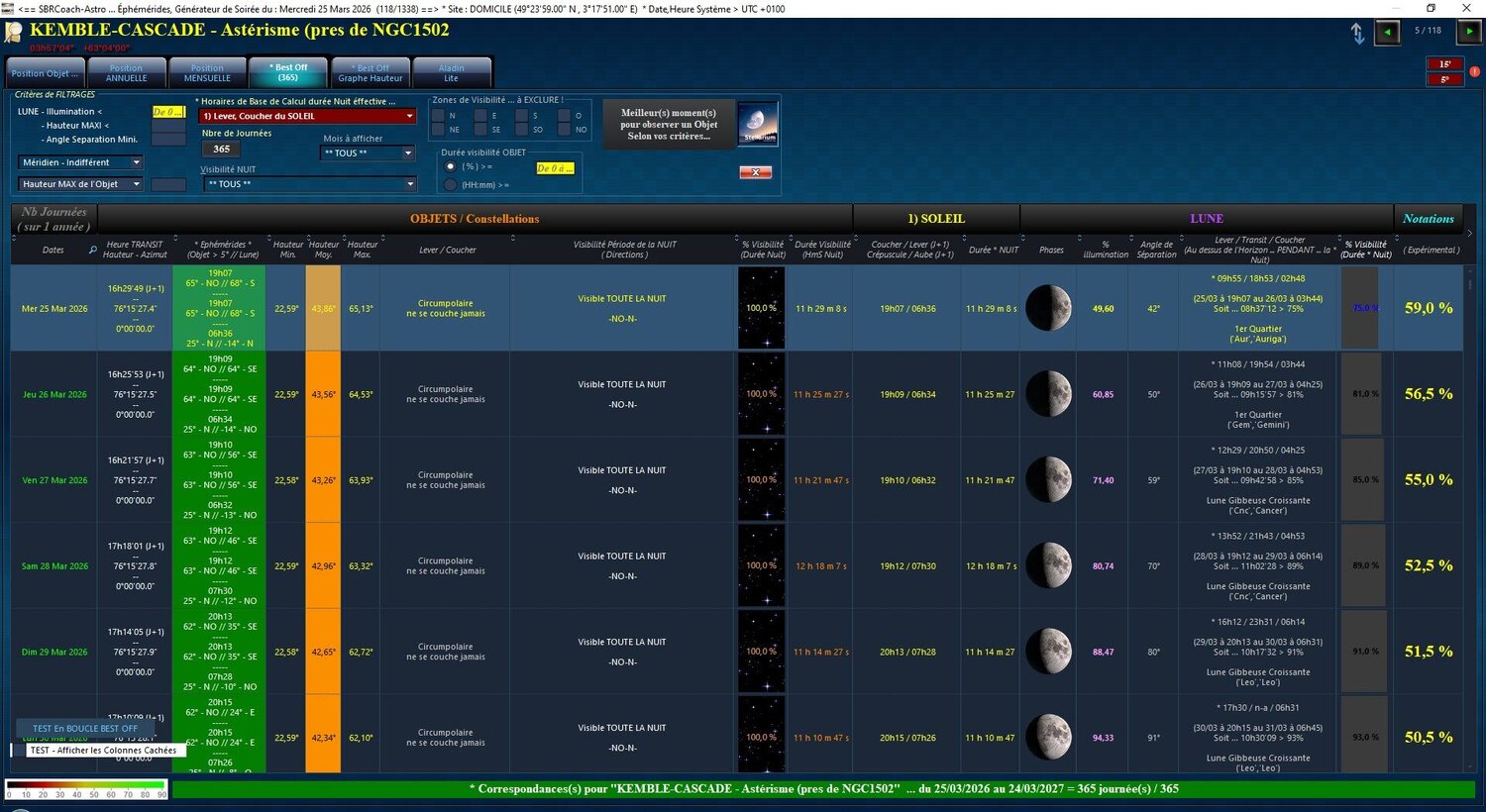The width and height of the screenshot is (1486, 812).
Task: Click the starfield visibility image in Mer 25 Mar row
Action: pos(762,308)
